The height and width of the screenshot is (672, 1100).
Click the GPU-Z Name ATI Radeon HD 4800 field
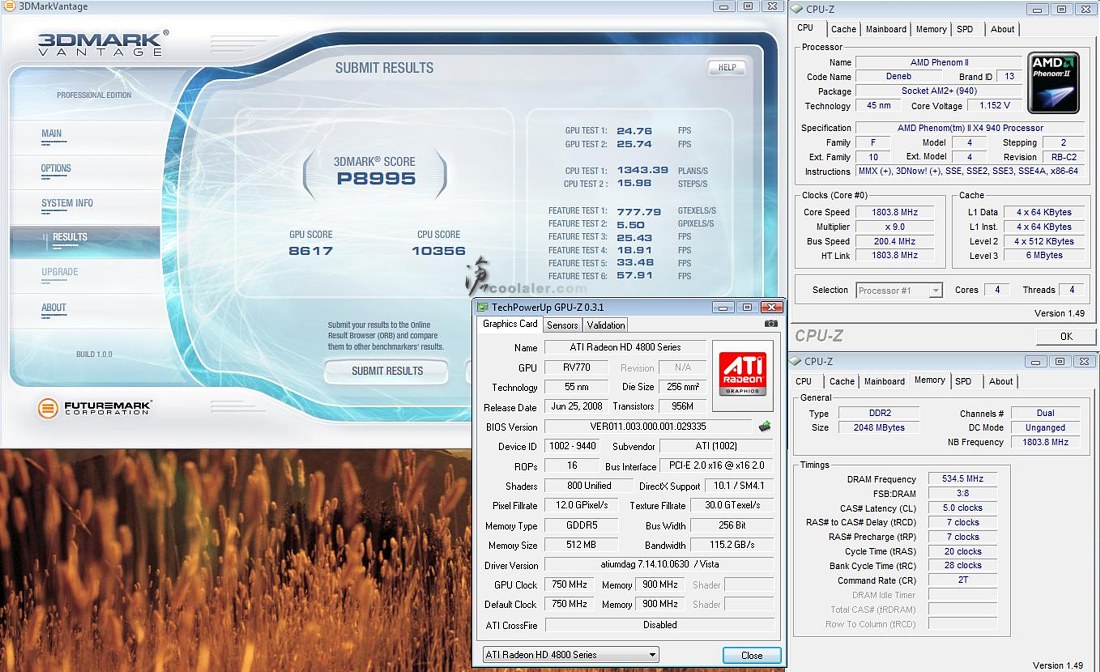pyautogui.click(x=625, y=347)
